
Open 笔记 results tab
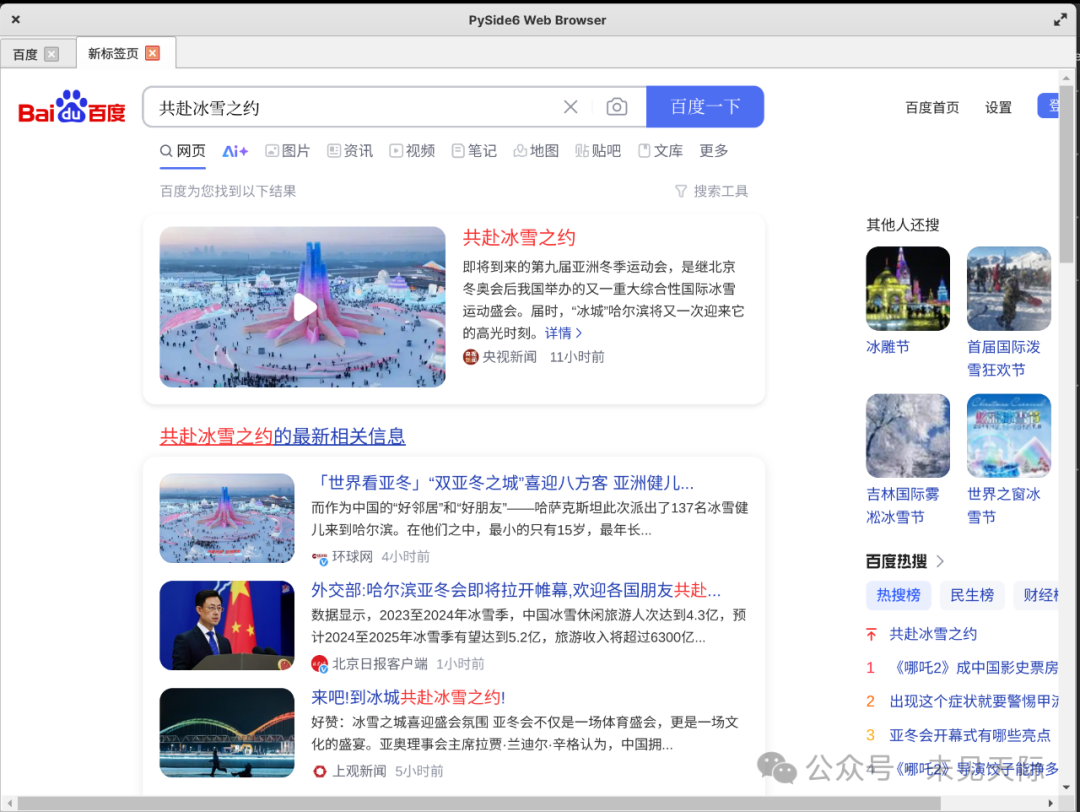474,151
